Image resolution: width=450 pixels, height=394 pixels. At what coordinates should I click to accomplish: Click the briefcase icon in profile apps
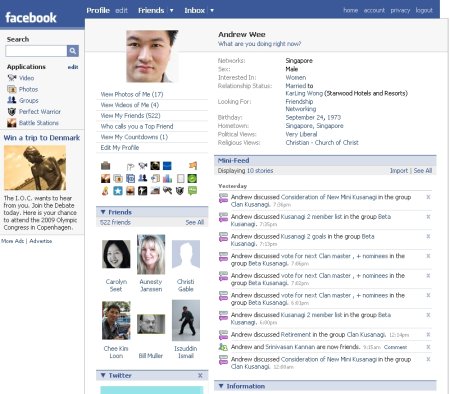(x=106, y=166)
